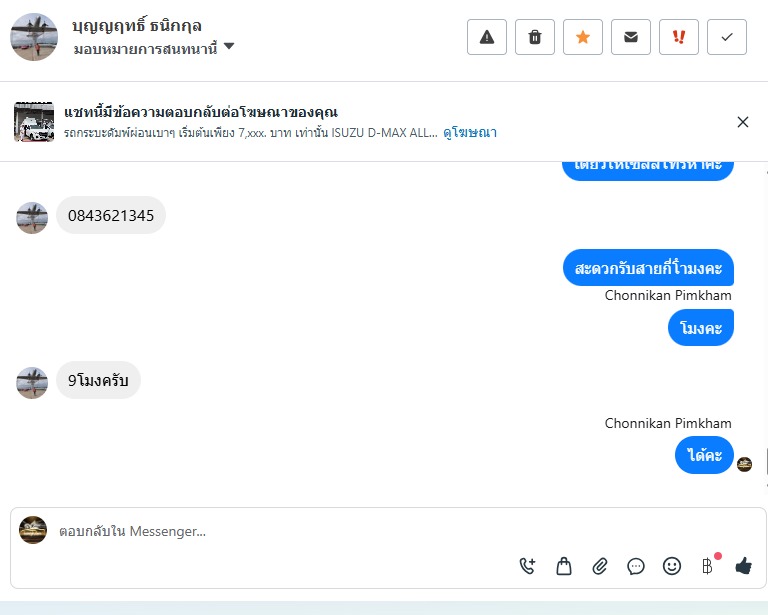This screenshot has width=768, height=615.
Task: Mark conversation done with checkmark icon
Action: [726, 37]
